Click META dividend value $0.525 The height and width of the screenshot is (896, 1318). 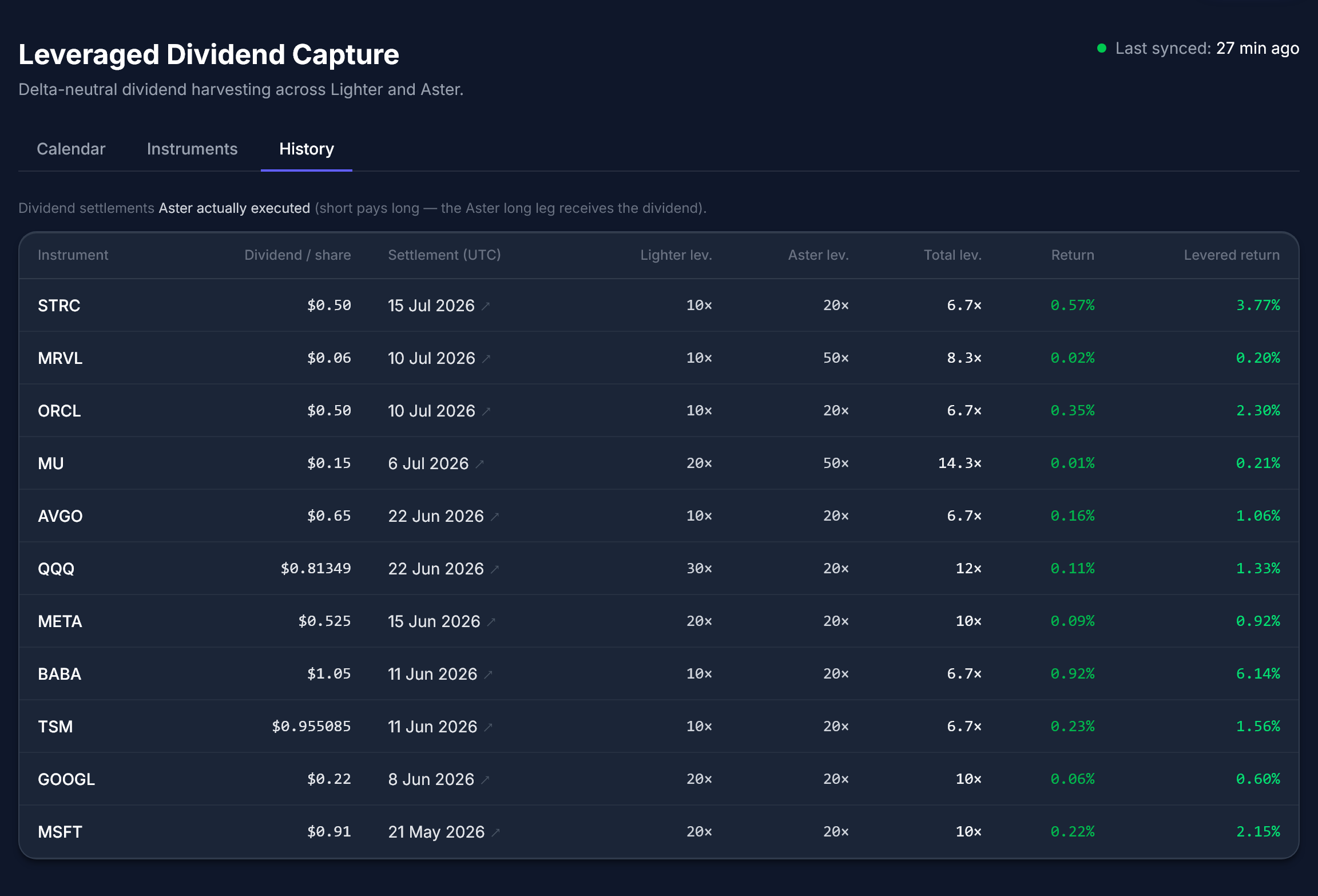coord(324,621)
